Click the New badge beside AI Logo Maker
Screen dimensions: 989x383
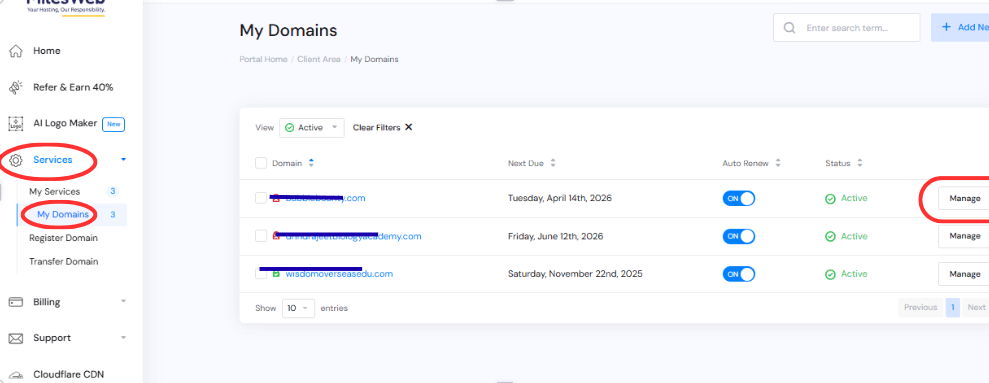tap(114, 124)
